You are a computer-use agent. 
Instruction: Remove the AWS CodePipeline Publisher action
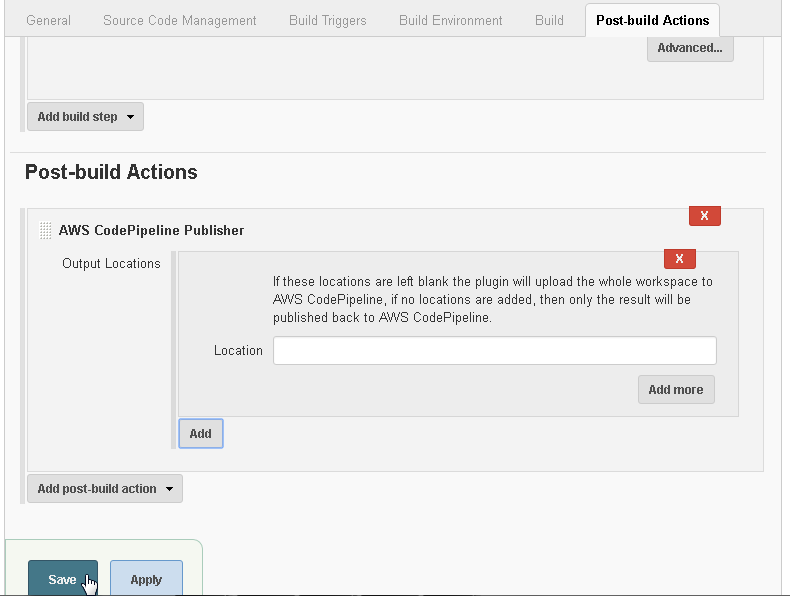[x=704, y=216]
